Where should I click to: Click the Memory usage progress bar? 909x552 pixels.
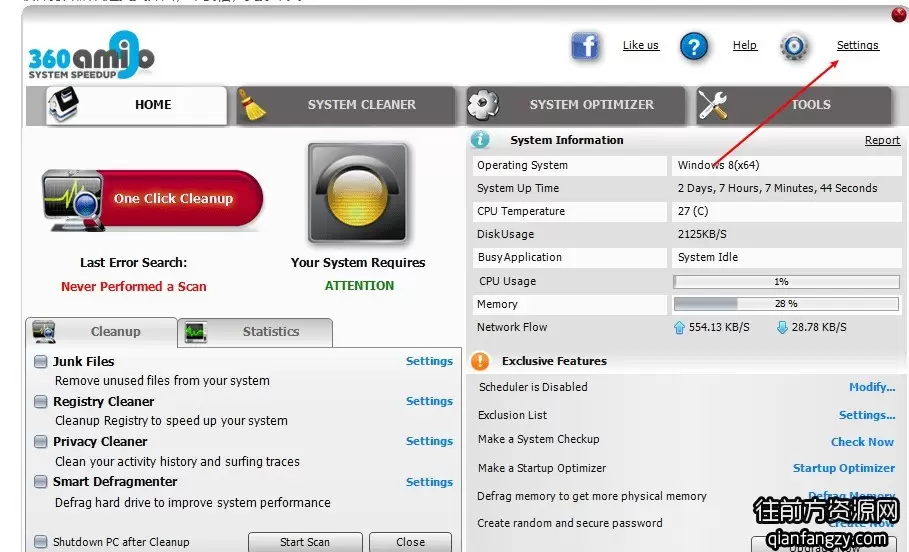tap(786, 304)
